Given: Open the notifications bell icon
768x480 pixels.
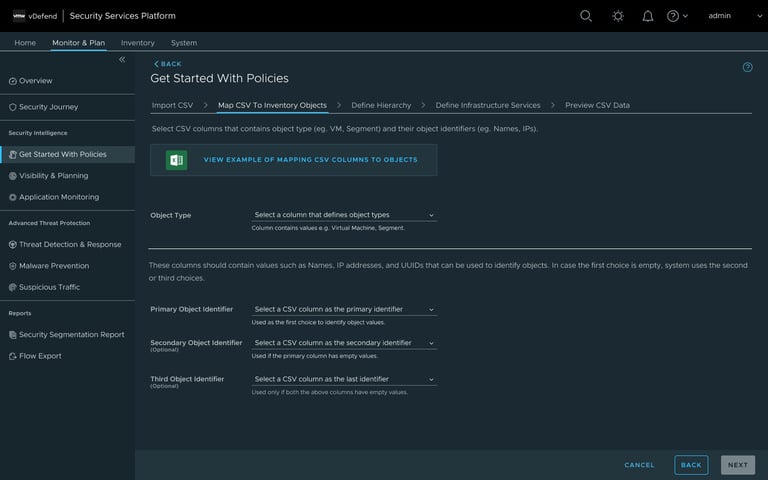Looking at the screenshot, I should 647,16.
